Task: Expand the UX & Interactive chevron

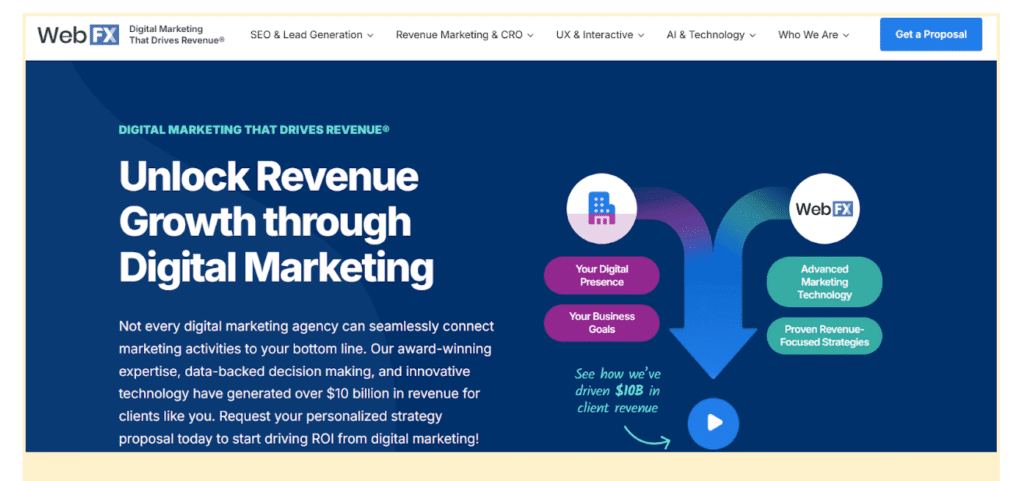Action: tap(641, 35)
